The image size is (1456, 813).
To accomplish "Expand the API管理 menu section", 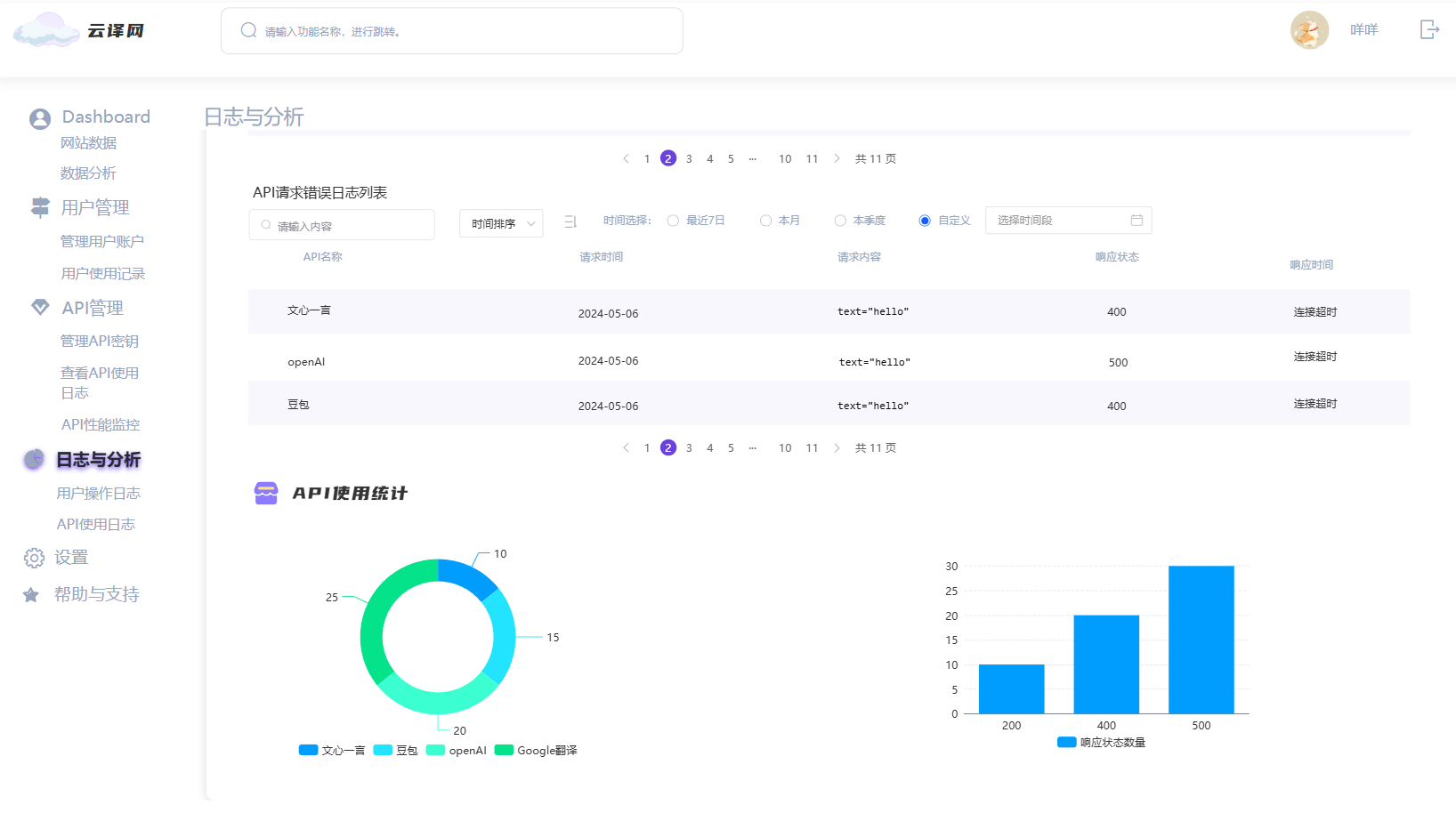I will click(93, 308).
